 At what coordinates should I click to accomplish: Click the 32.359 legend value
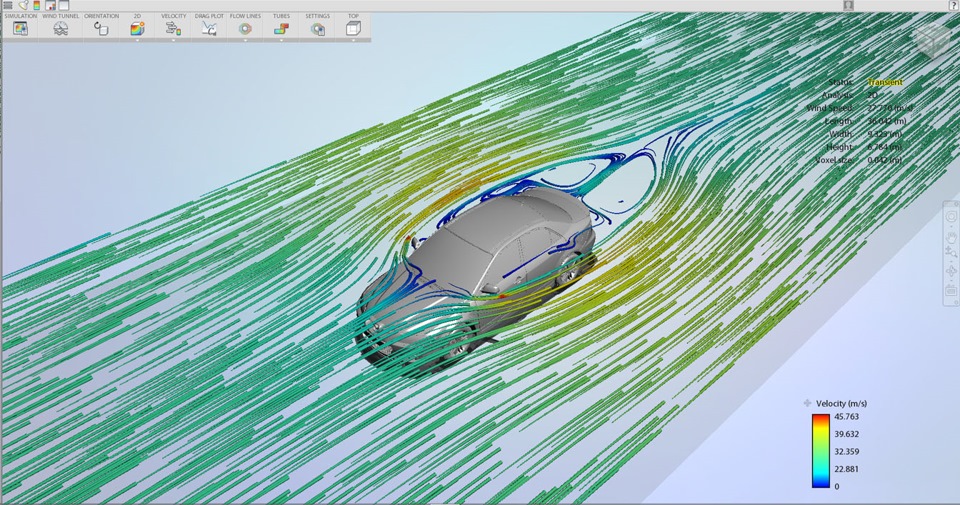pyautogui.click(x=847, y=452)
